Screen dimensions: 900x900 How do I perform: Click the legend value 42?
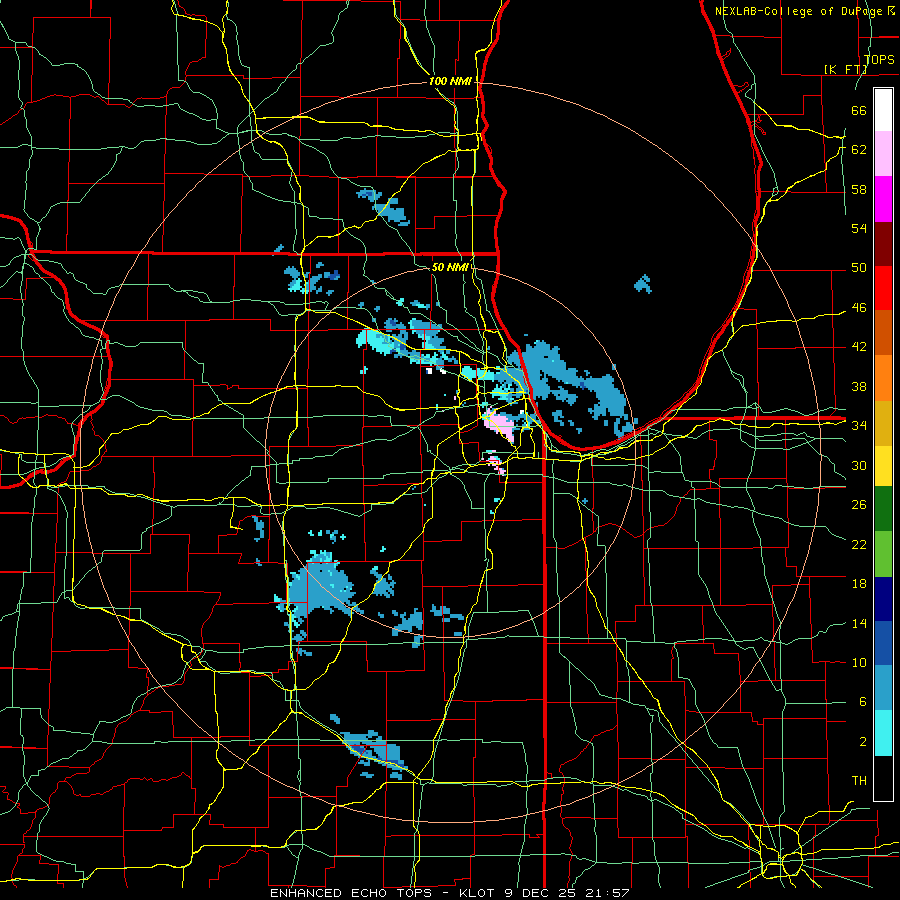pyautogui.click(x=859, y=347)
